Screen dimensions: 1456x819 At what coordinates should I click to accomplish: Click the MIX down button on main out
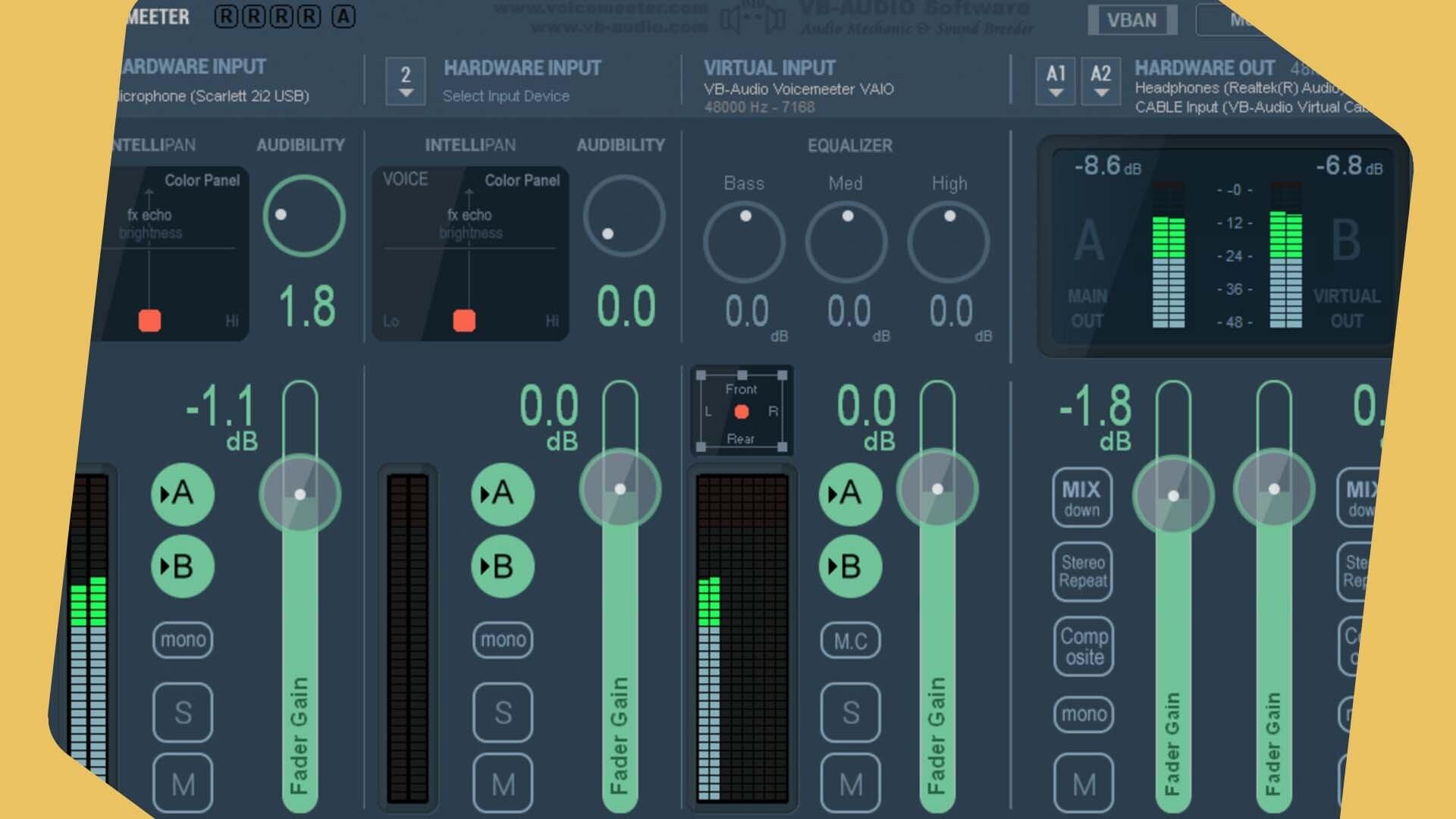pos(1081,498)
